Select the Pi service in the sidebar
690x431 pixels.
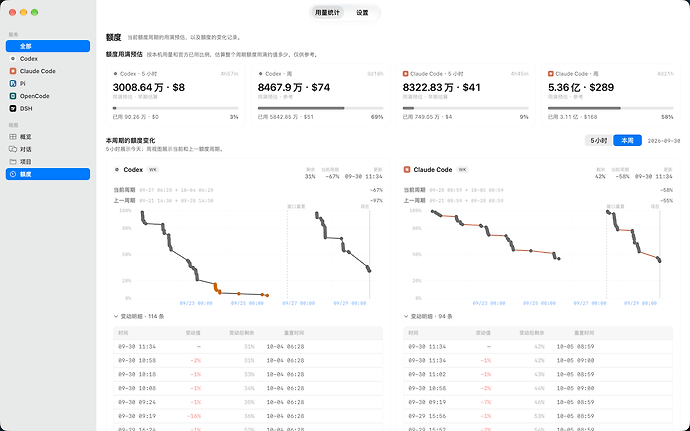48,83
